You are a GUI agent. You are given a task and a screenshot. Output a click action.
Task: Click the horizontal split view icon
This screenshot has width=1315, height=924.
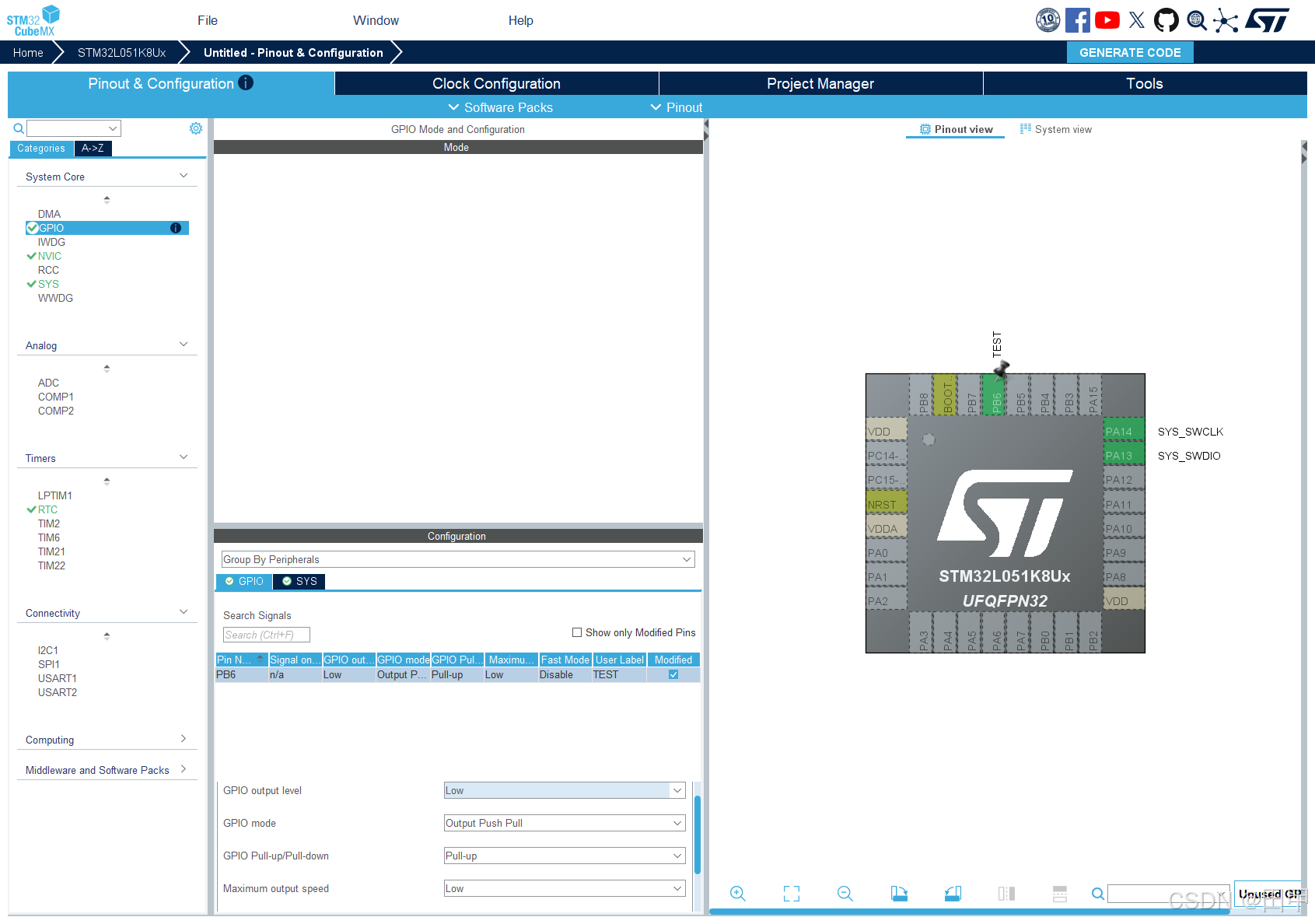point(1060,894)
